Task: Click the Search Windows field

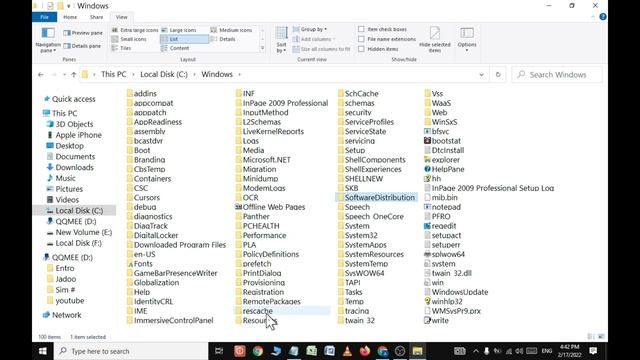Action: [x=557, y=75]
